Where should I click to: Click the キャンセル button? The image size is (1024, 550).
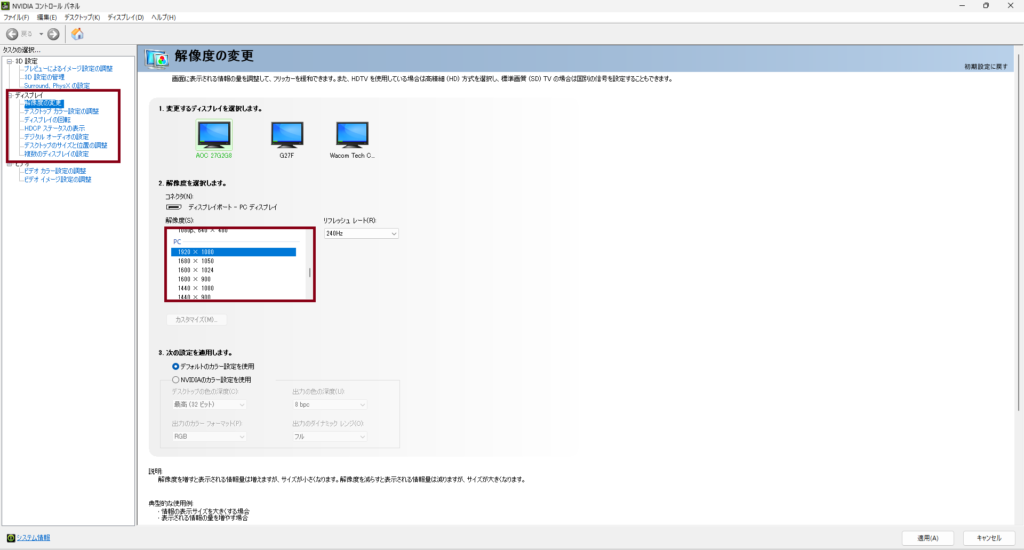[x=981, y=538]
